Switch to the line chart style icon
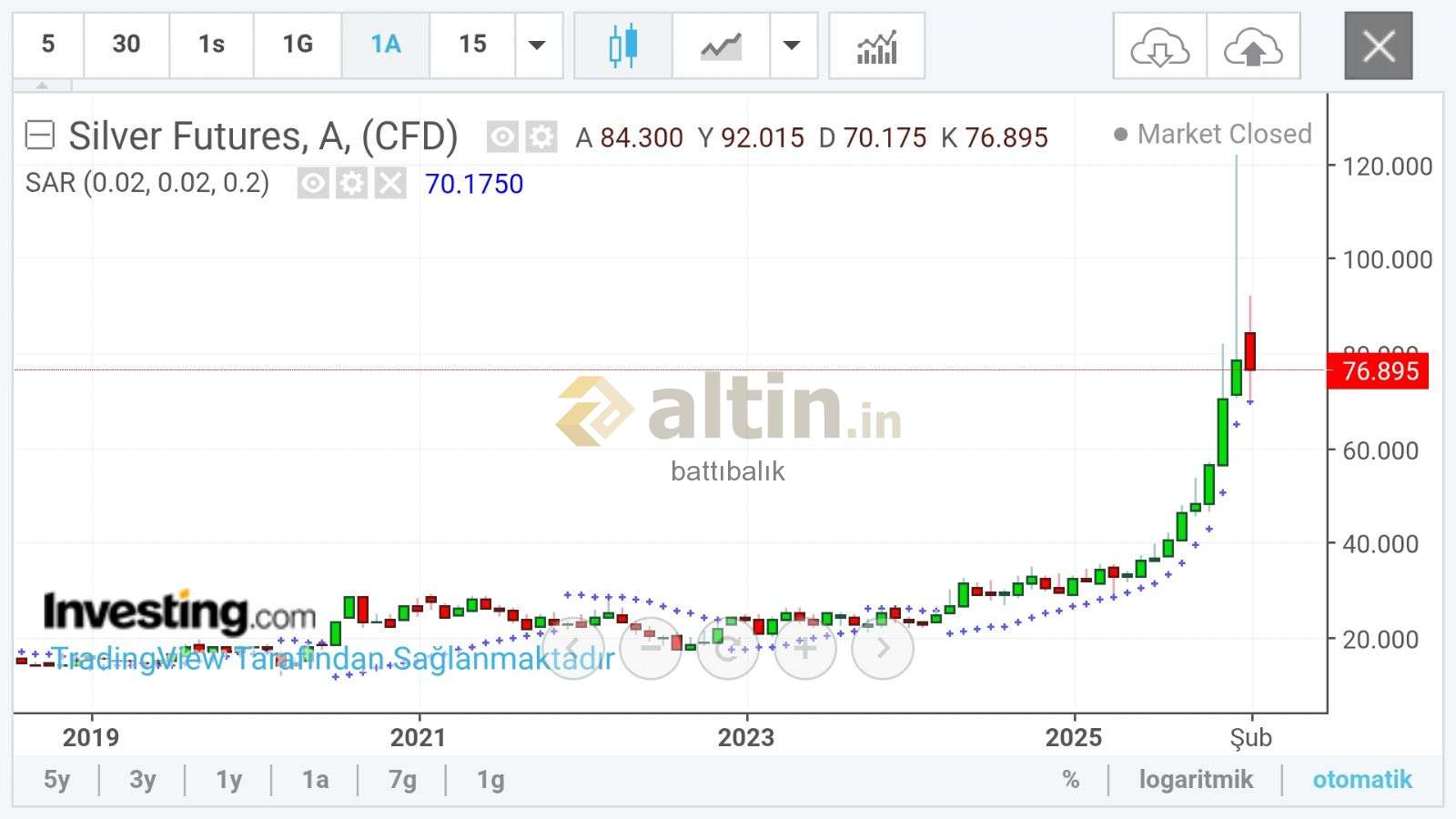Viewport: 1456px width, 819px height. coord(721,45)
